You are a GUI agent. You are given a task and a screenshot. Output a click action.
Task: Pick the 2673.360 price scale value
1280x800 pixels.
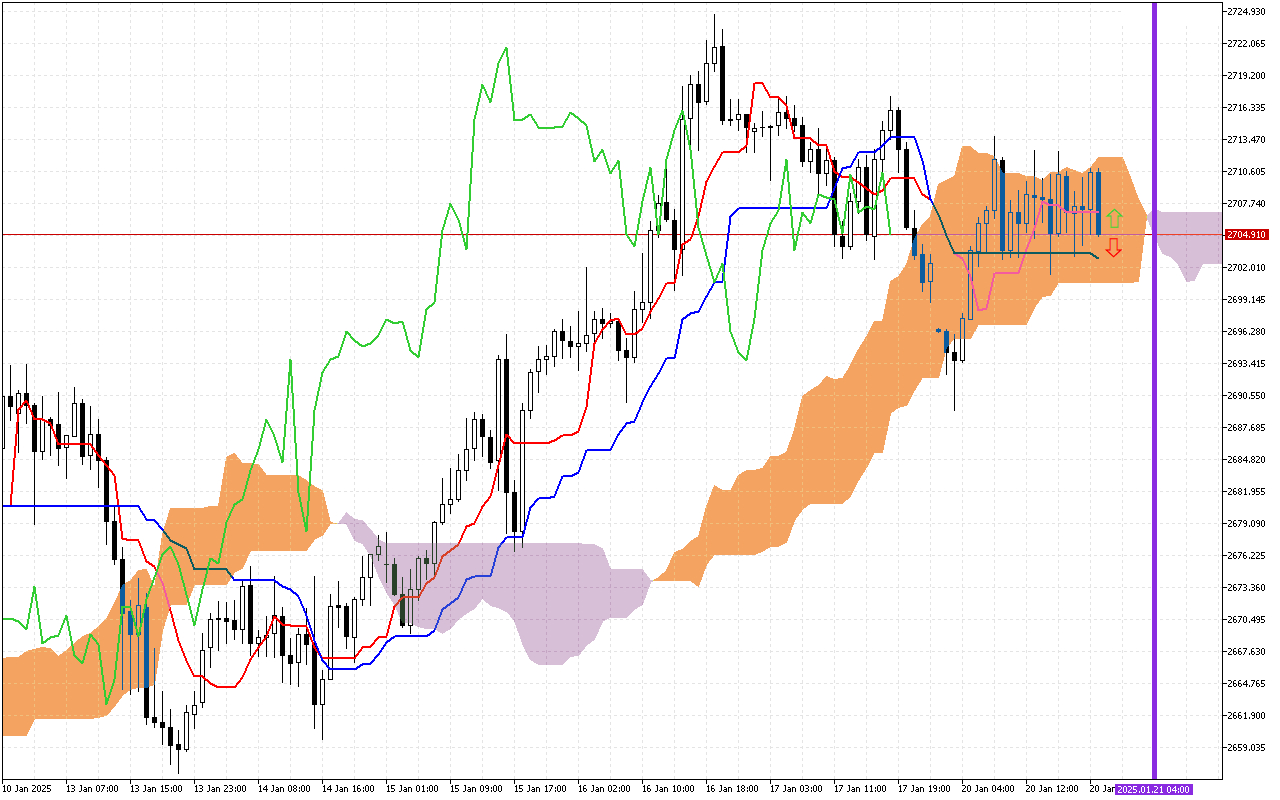(x=1247, y=588)
